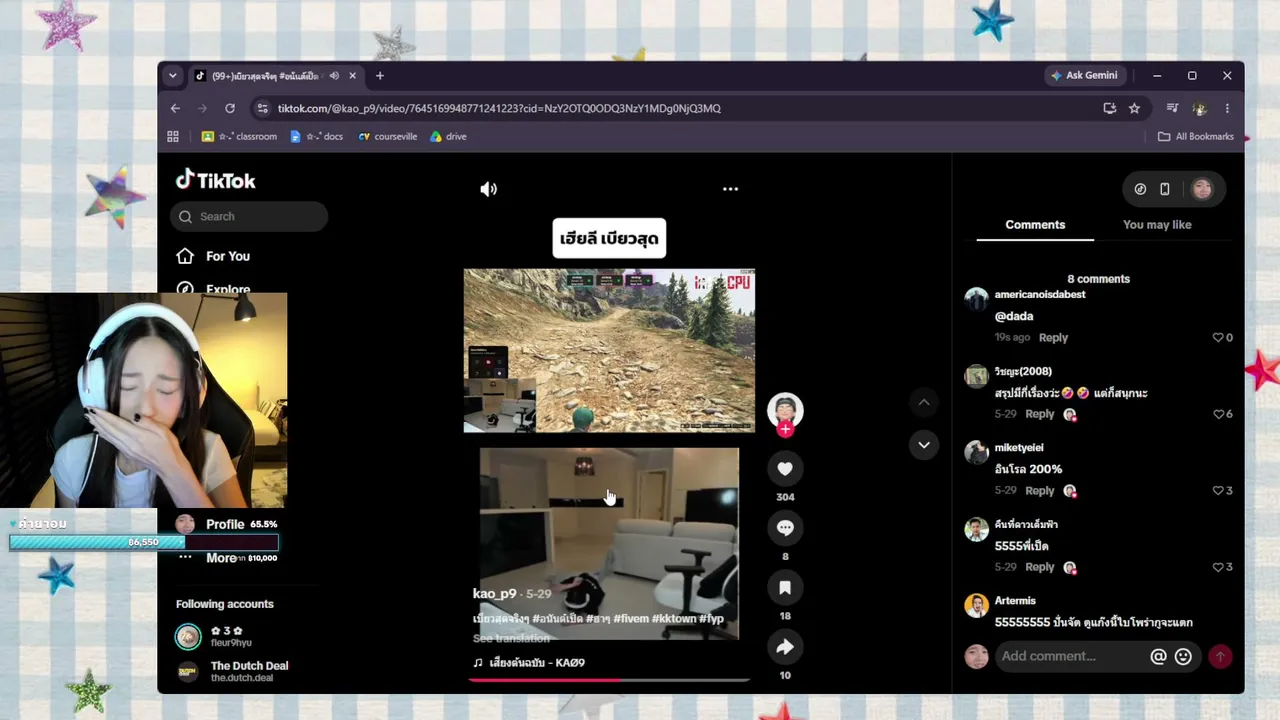The image size is (1280, 720).
Task: Close the TikTok browser tab
Action: point(352,76)
